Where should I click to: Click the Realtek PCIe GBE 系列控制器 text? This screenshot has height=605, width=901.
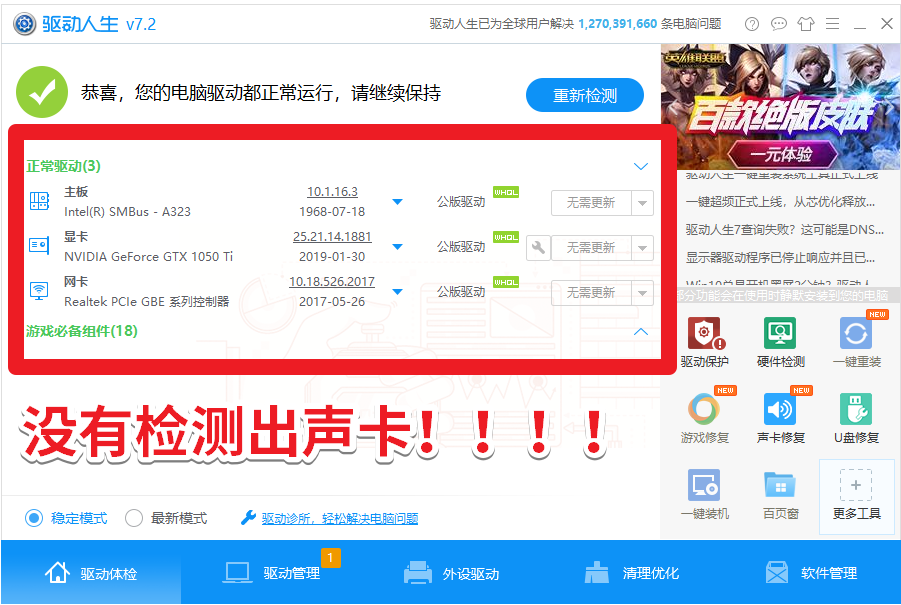point(147,302)
